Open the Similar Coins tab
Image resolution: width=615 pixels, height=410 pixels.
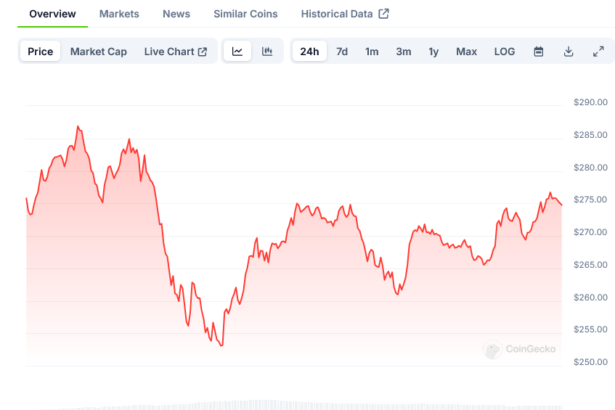point(247,14)
